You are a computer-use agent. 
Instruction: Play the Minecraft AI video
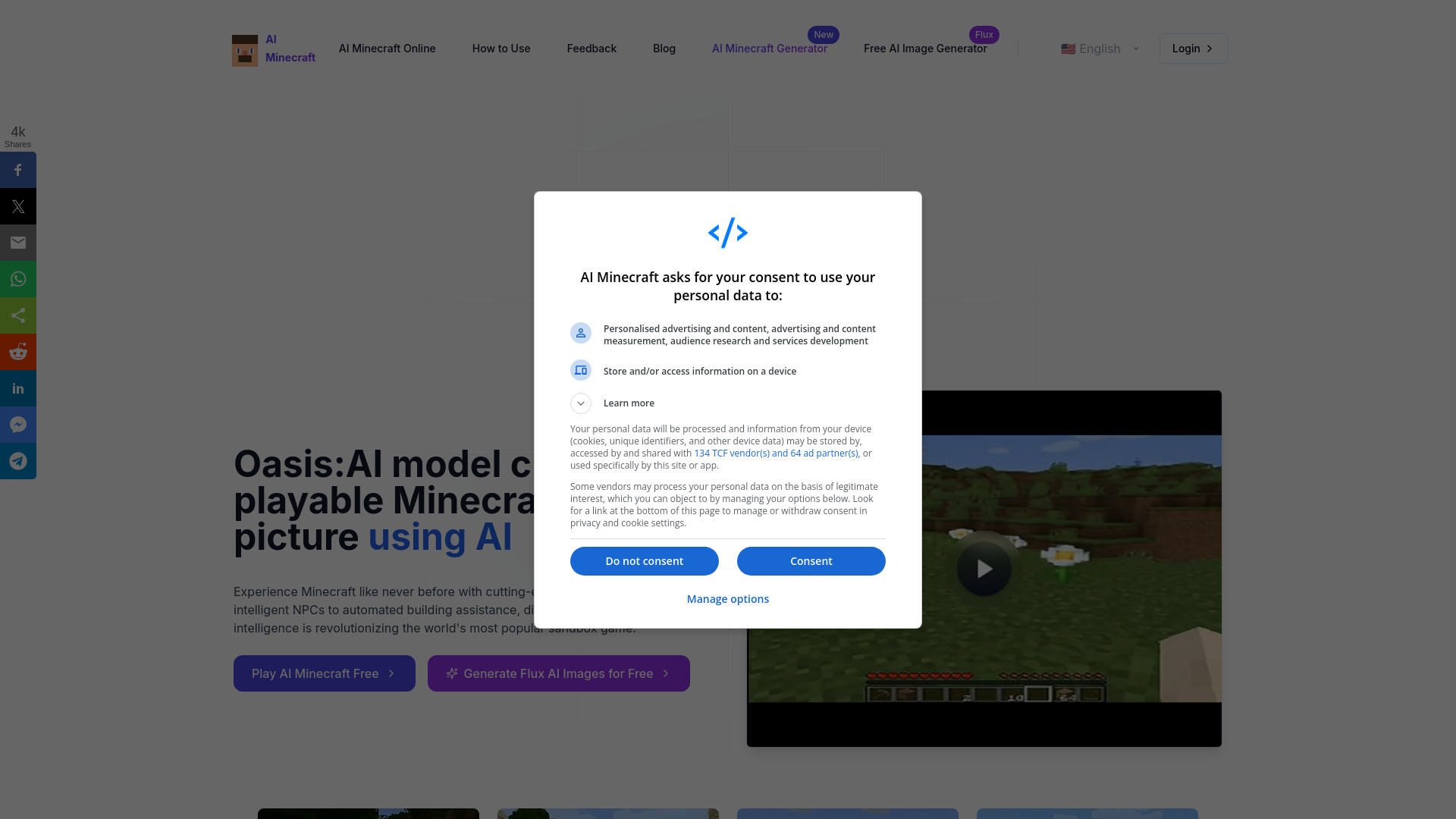pos(984,568)
